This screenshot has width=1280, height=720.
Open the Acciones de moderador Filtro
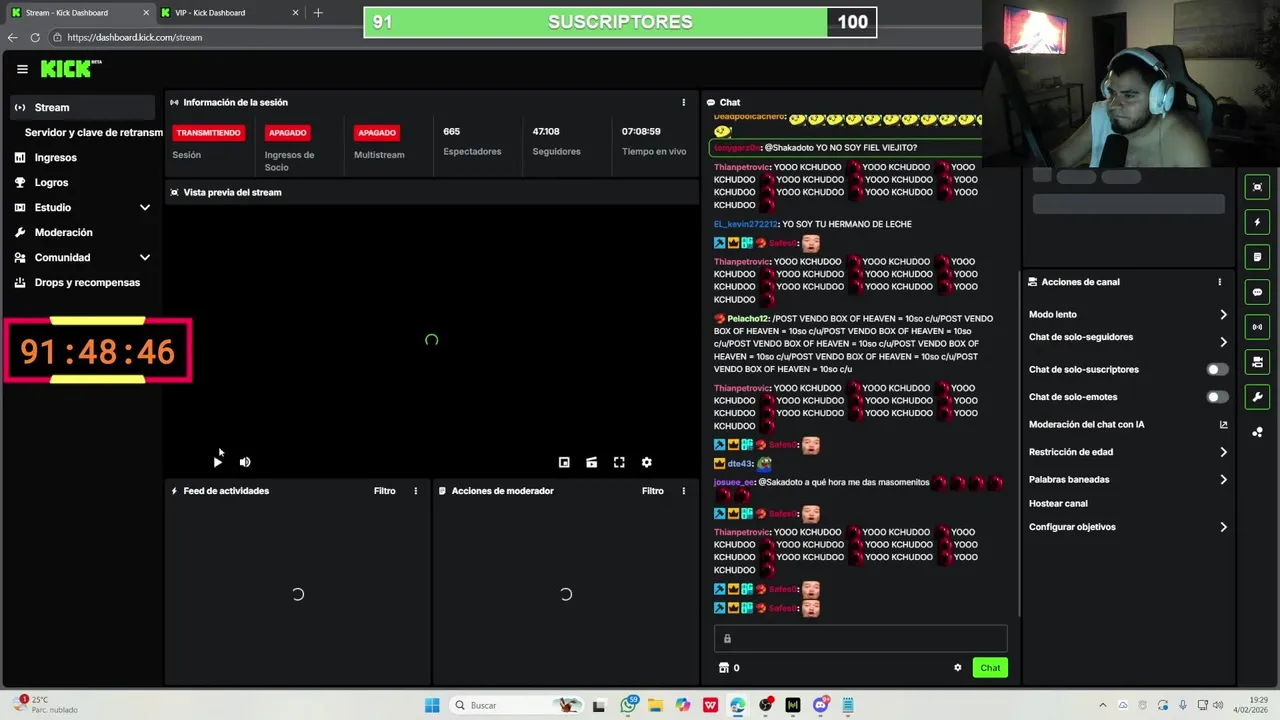653,491
